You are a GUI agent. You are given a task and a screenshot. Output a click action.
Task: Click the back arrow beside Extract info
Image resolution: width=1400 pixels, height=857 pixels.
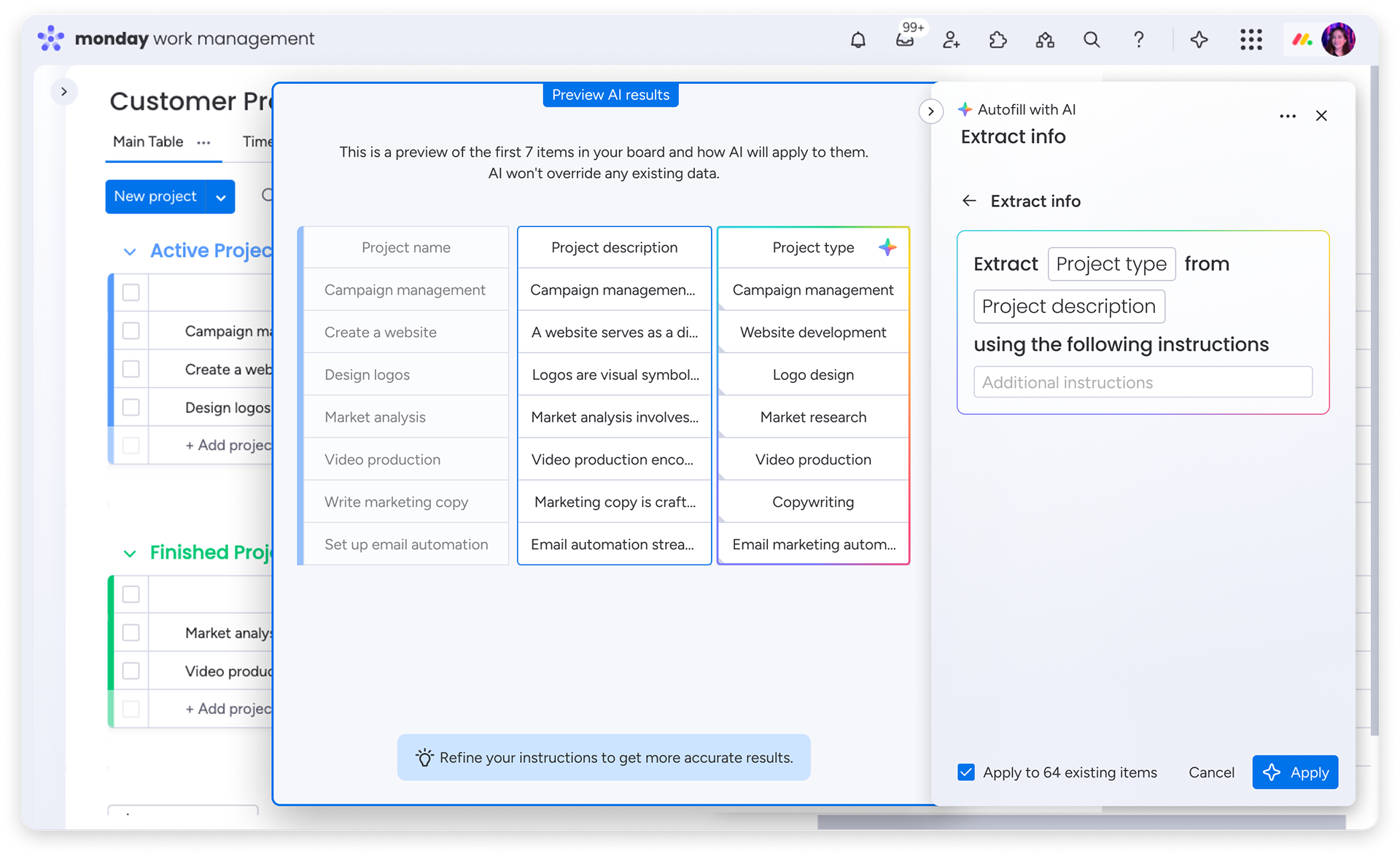click(x=969, y=201)
